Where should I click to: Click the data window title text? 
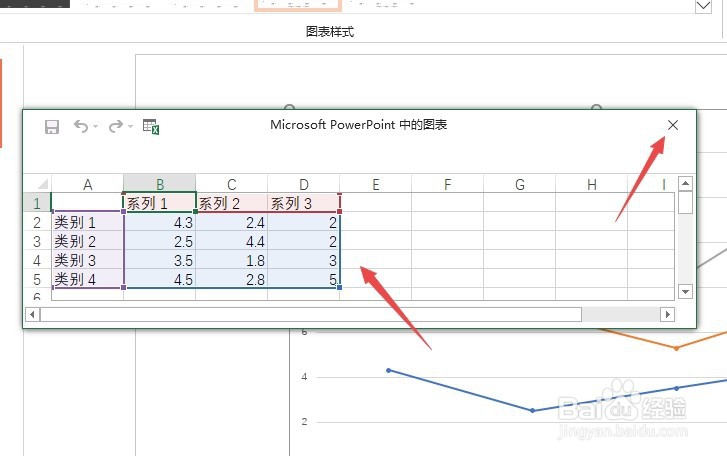tap(358, 125)
